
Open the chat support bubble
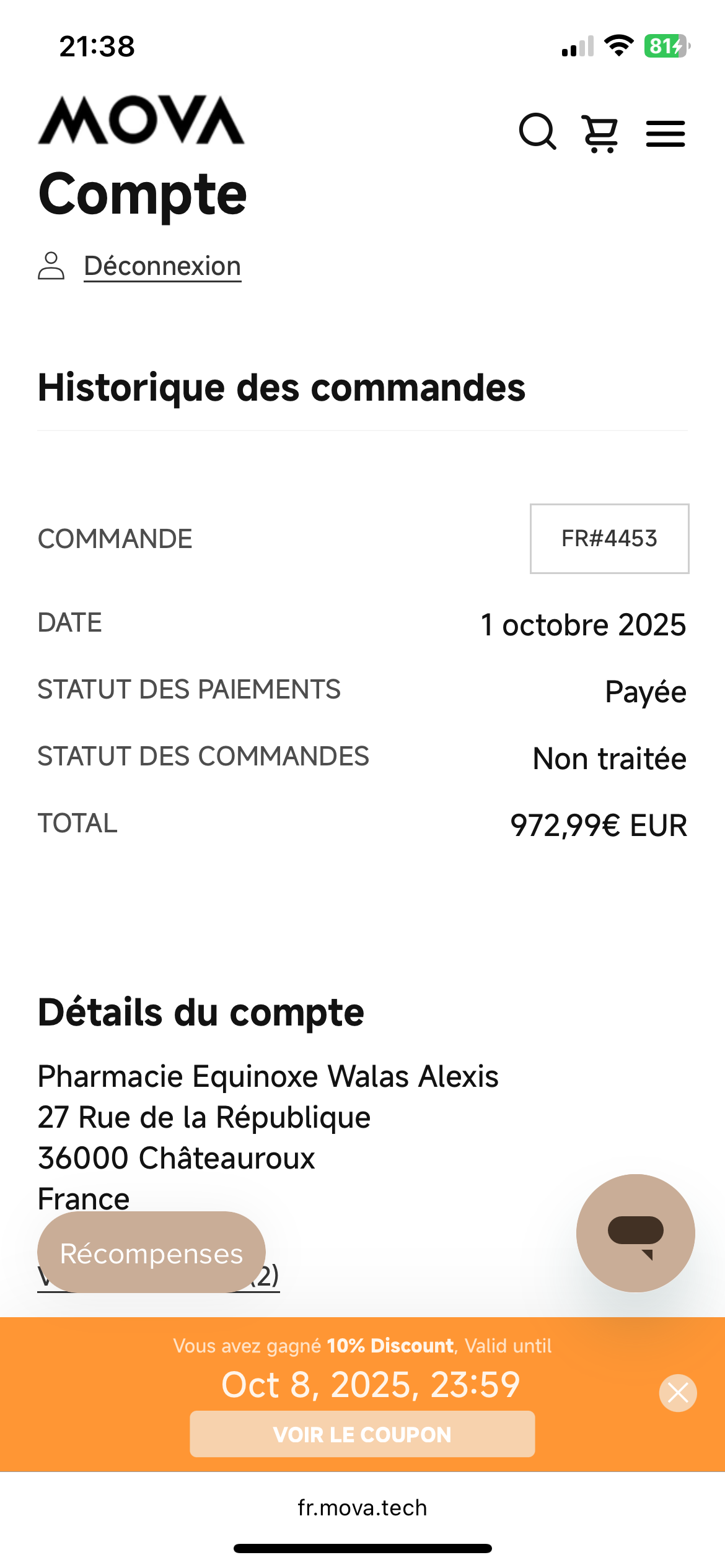[635, 1233]
